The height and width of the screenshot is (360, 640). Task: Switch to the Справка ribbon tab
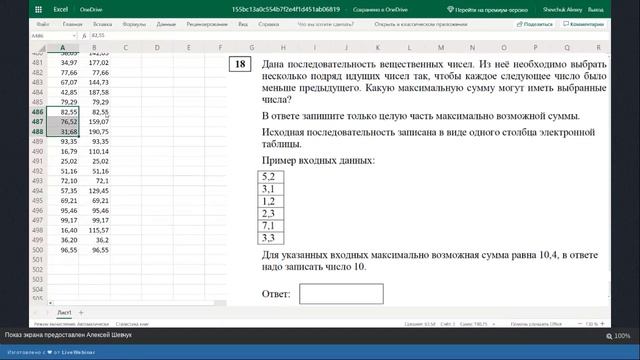pyautogui.click(x=269, y=24)
